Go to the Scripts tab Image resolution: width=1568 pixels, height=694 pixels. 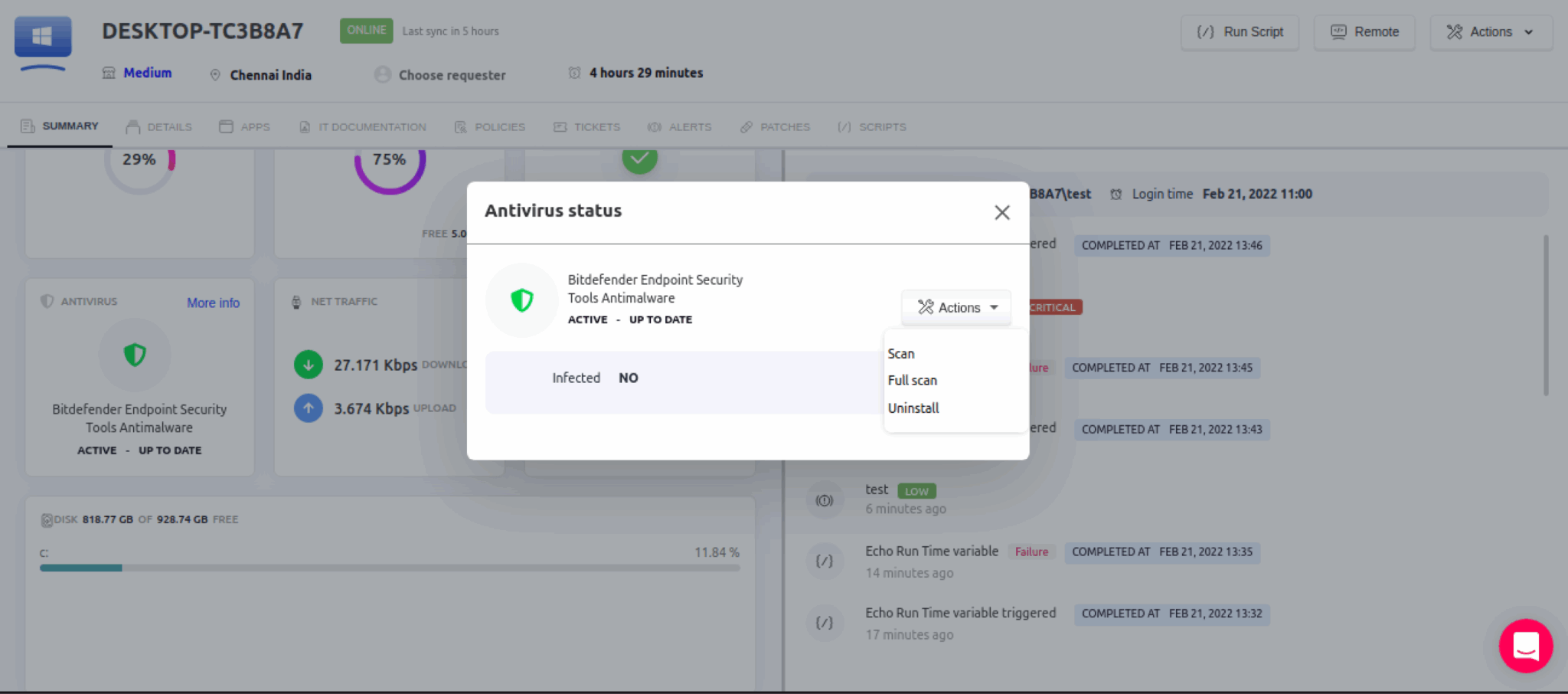pos(872,127)
